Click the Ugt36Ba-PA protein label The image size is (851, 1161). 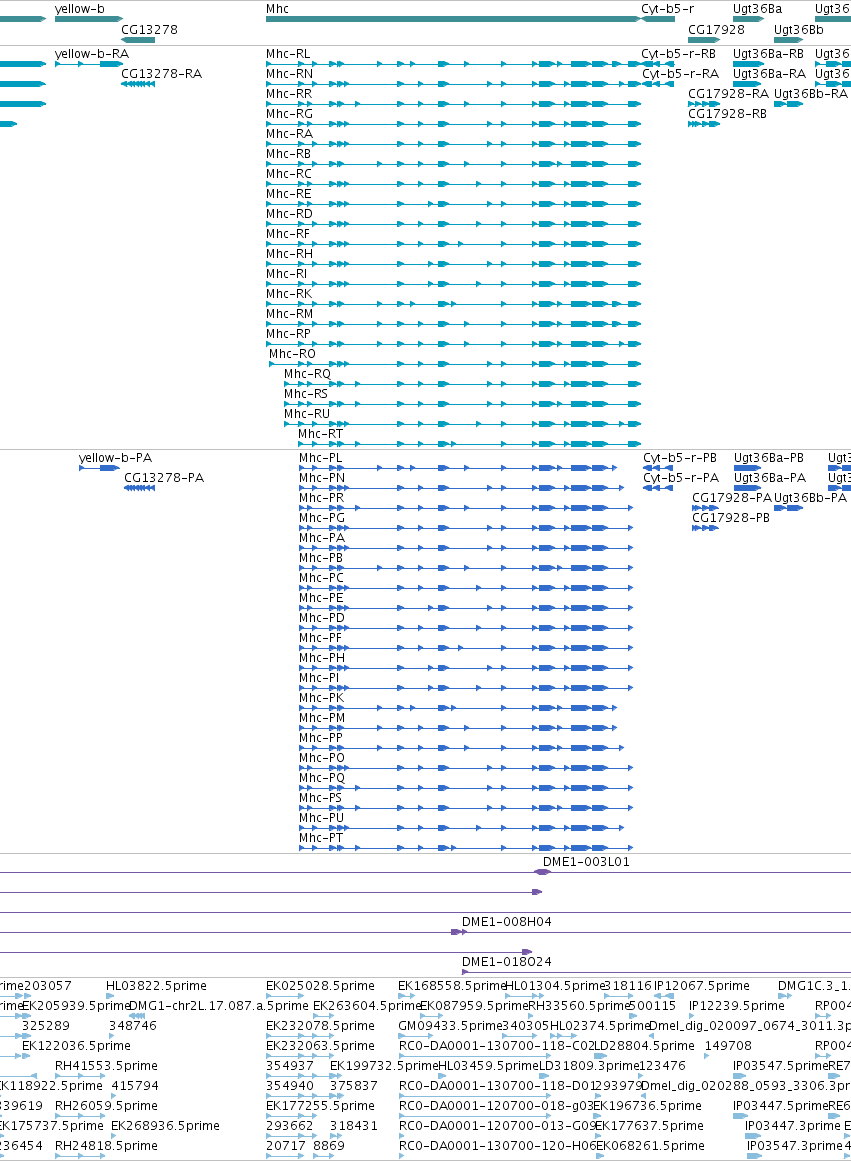770,478
